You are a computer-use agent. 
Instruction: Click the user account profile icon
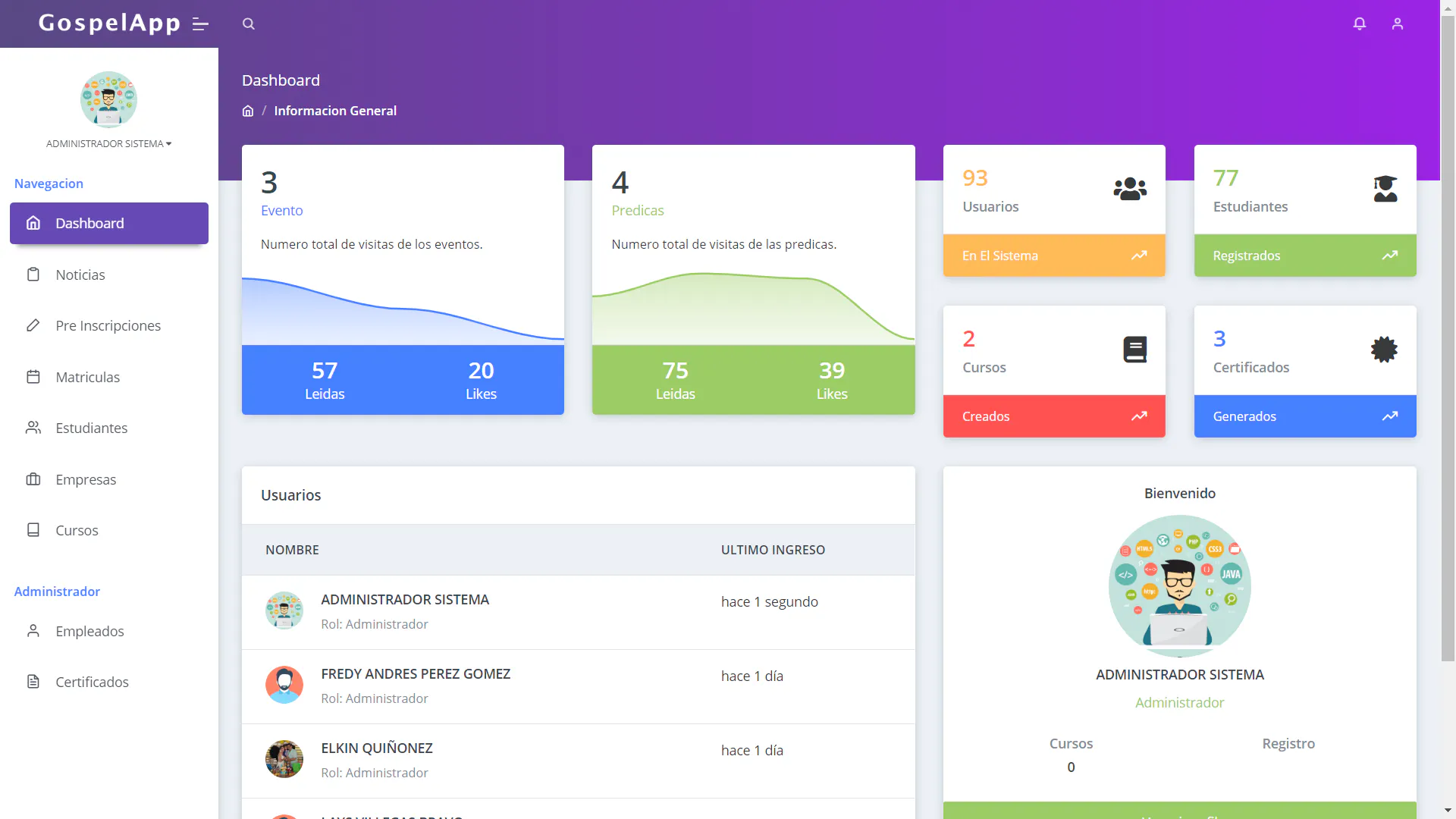point(1398,23)
